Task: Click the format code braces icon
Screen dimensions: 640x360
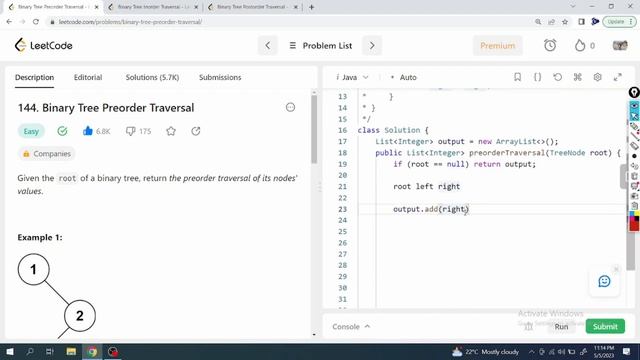Action: pyautogui.click(x=538, y=77)
